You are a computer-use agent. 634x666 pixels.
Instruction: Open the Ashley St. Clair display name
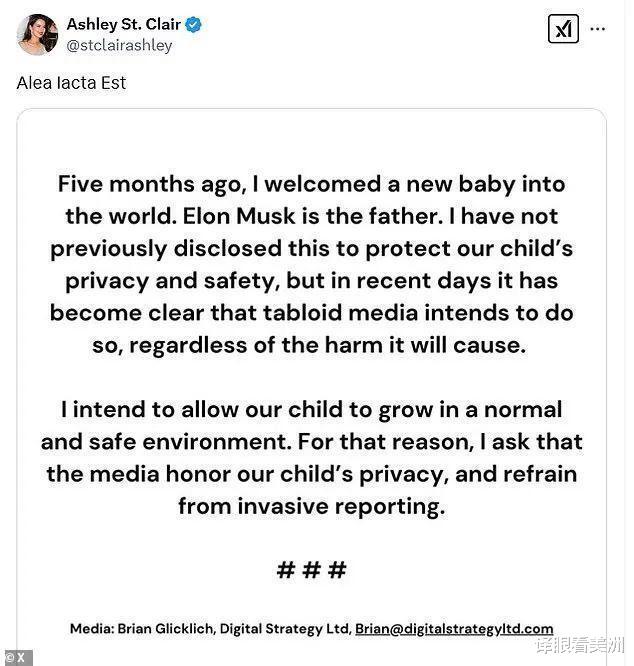tap(123, 24)
